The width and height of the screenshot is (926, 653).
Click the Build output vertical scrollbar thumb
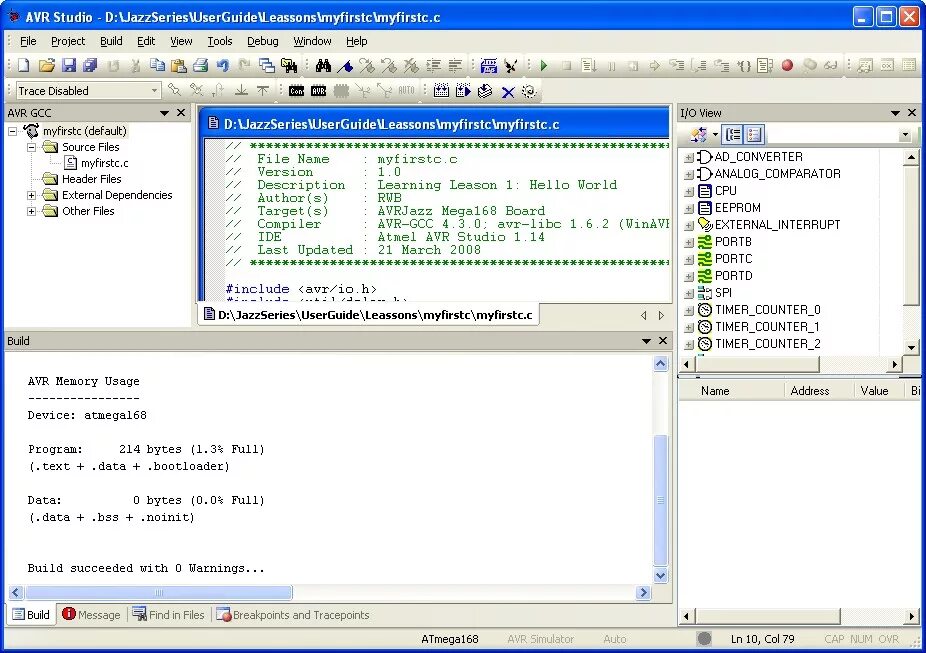pyautogui.click(x=661, y=500)
